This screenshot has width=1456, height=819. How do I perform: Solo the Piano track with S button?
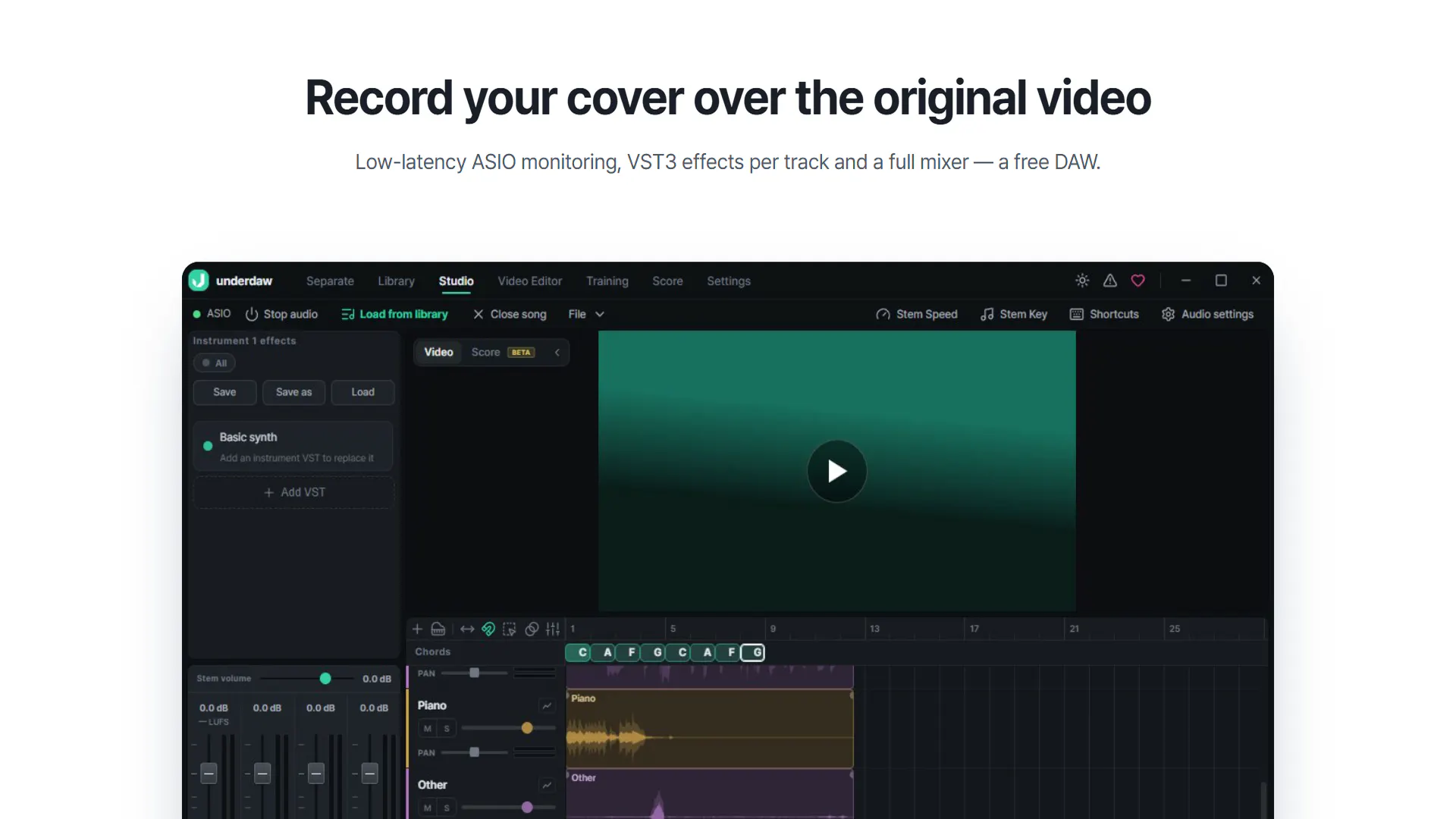pos(447,729)
